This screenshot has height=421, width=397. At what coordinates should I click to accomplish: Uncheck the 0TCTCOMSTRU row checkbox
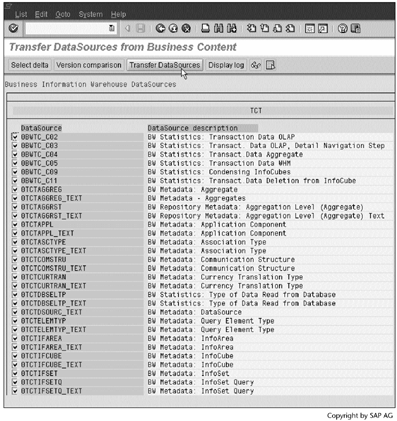tap(14, 259)
